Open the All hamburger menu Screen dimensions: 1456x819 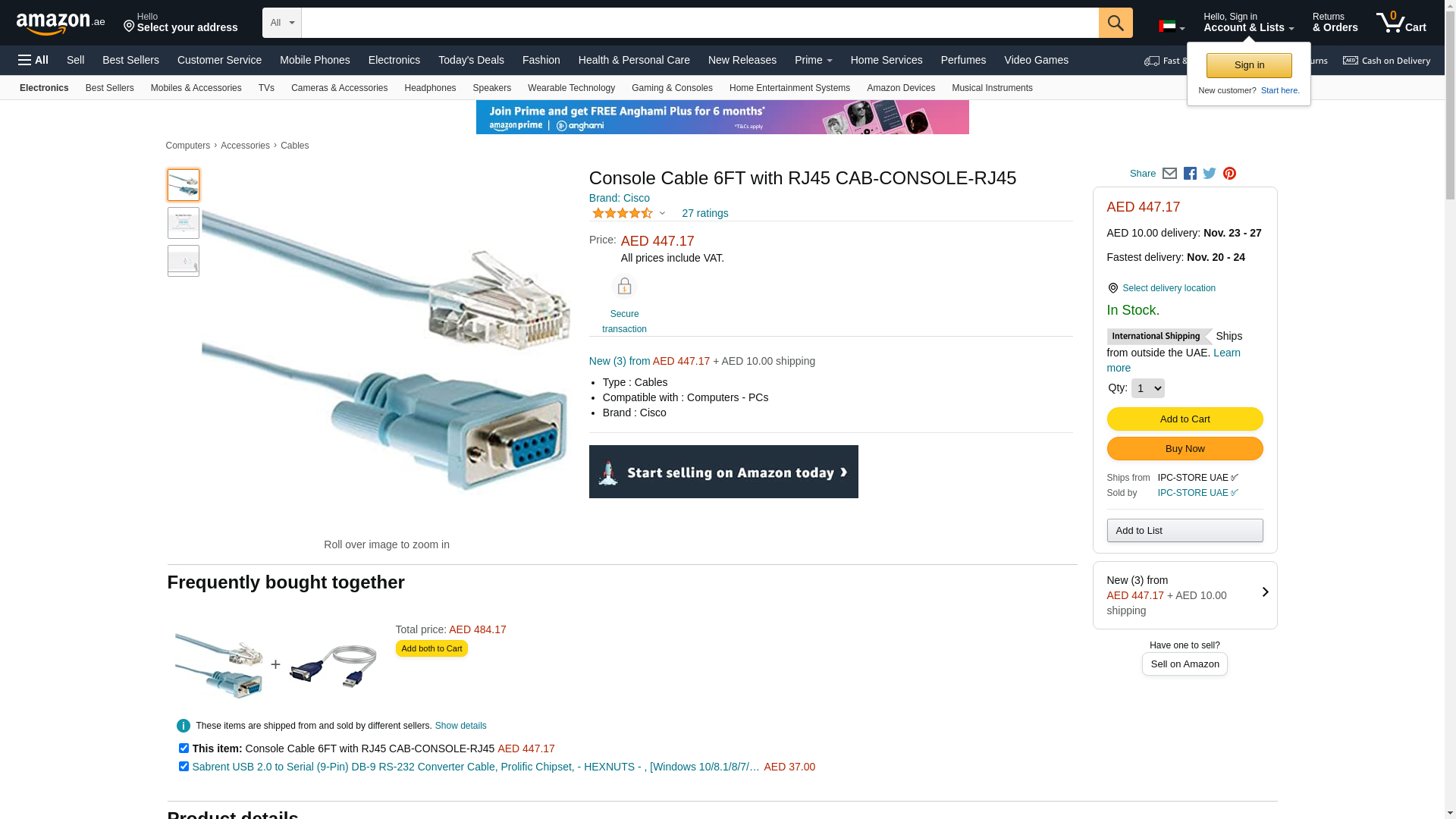33,60
